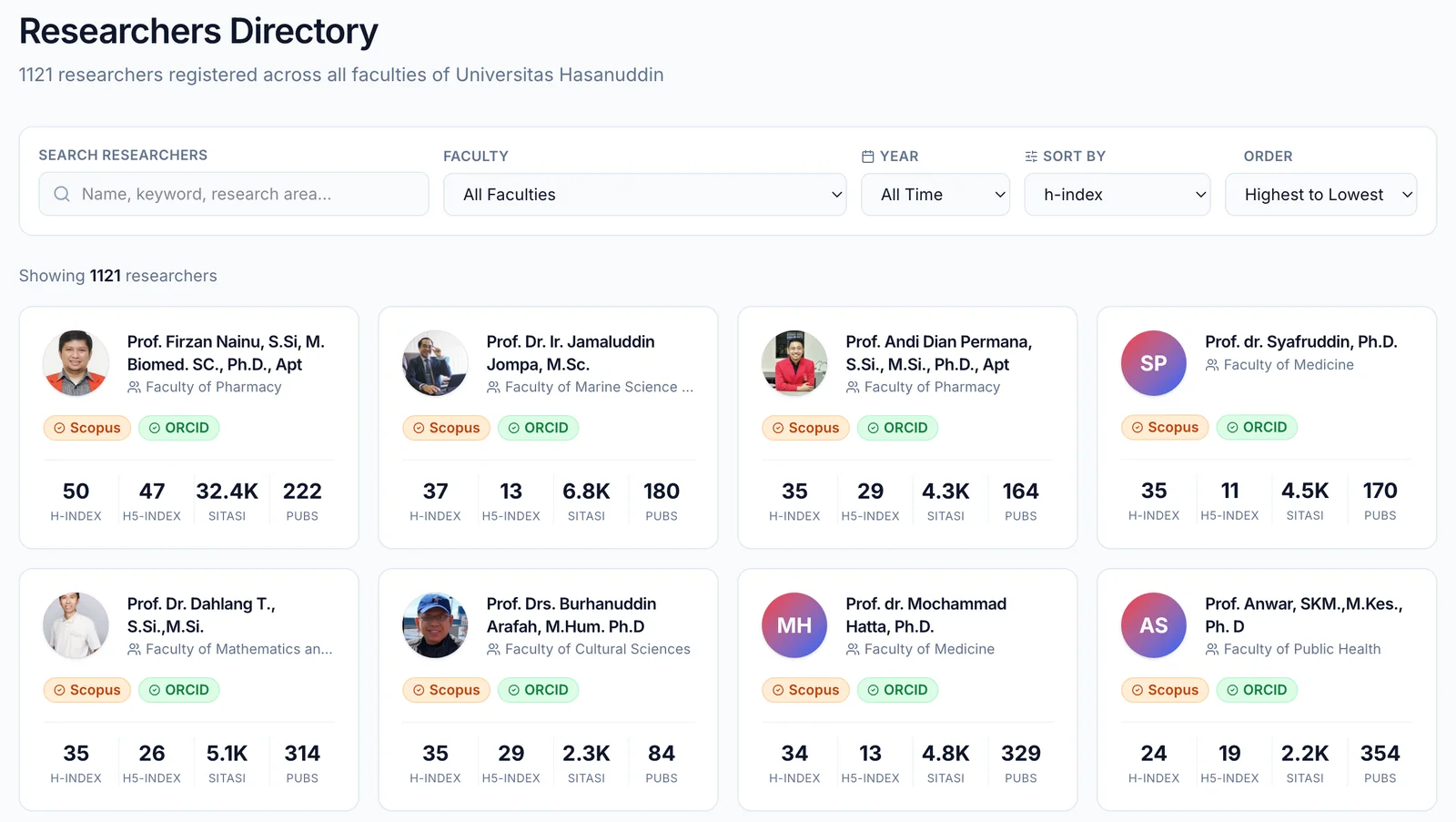Click ORCID badge on Firzan Nainu card
Image resolution: width=1456 pixels, height=822 pixels.
pyautogui.click(x=179, y=428)
